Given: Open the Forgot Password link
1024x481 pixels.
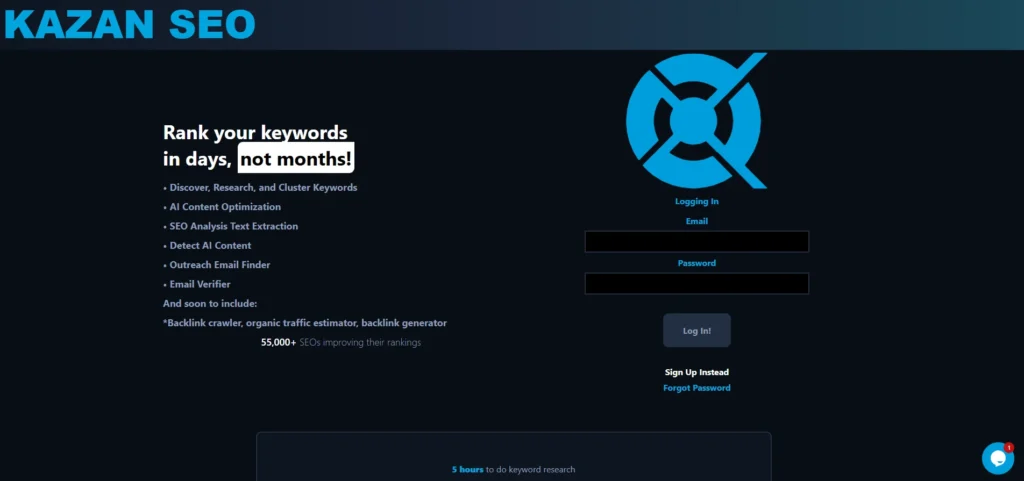Looking at the screenshot, I should tap(697, 388).
